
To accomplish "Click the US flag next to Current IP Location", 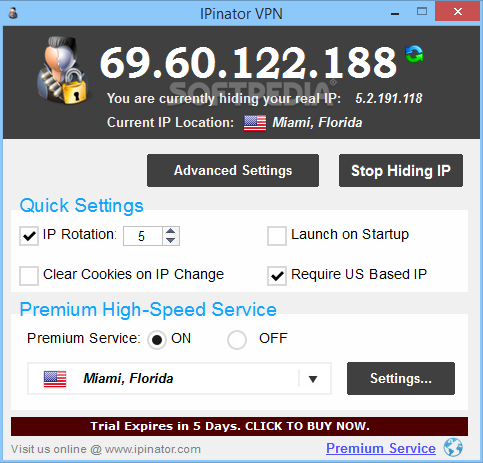I will coord(255,123).
